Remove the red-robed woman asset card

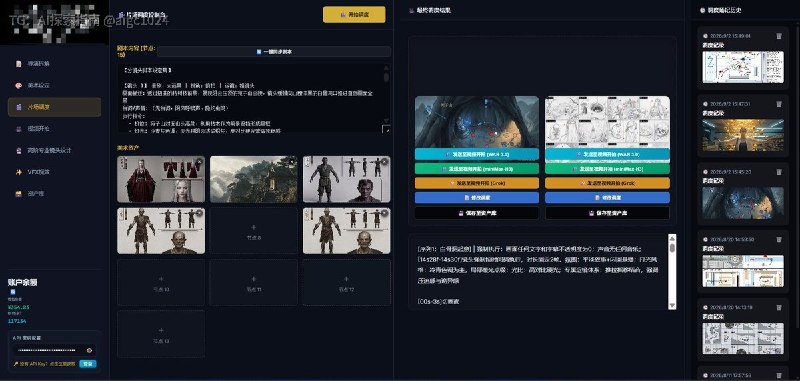click(199, 162)
